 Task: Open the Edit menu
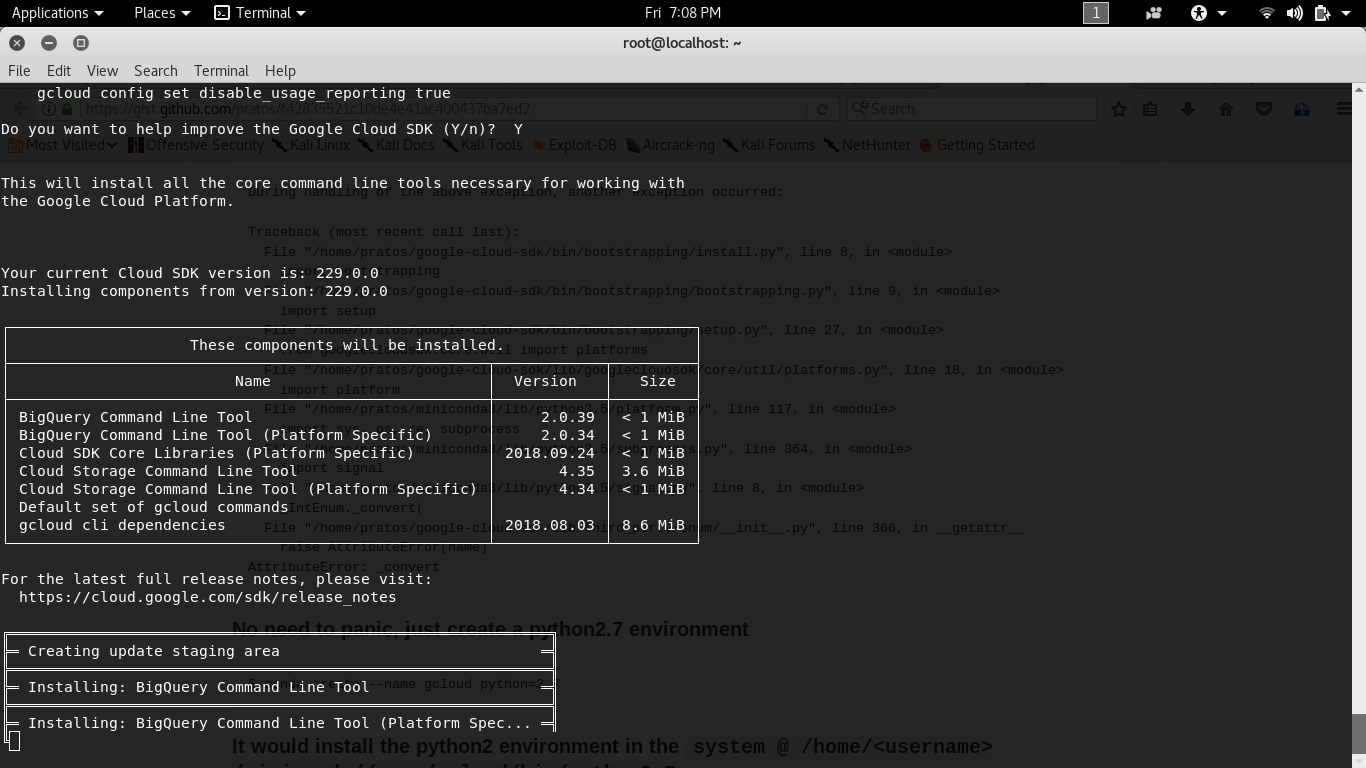point(58,71)
